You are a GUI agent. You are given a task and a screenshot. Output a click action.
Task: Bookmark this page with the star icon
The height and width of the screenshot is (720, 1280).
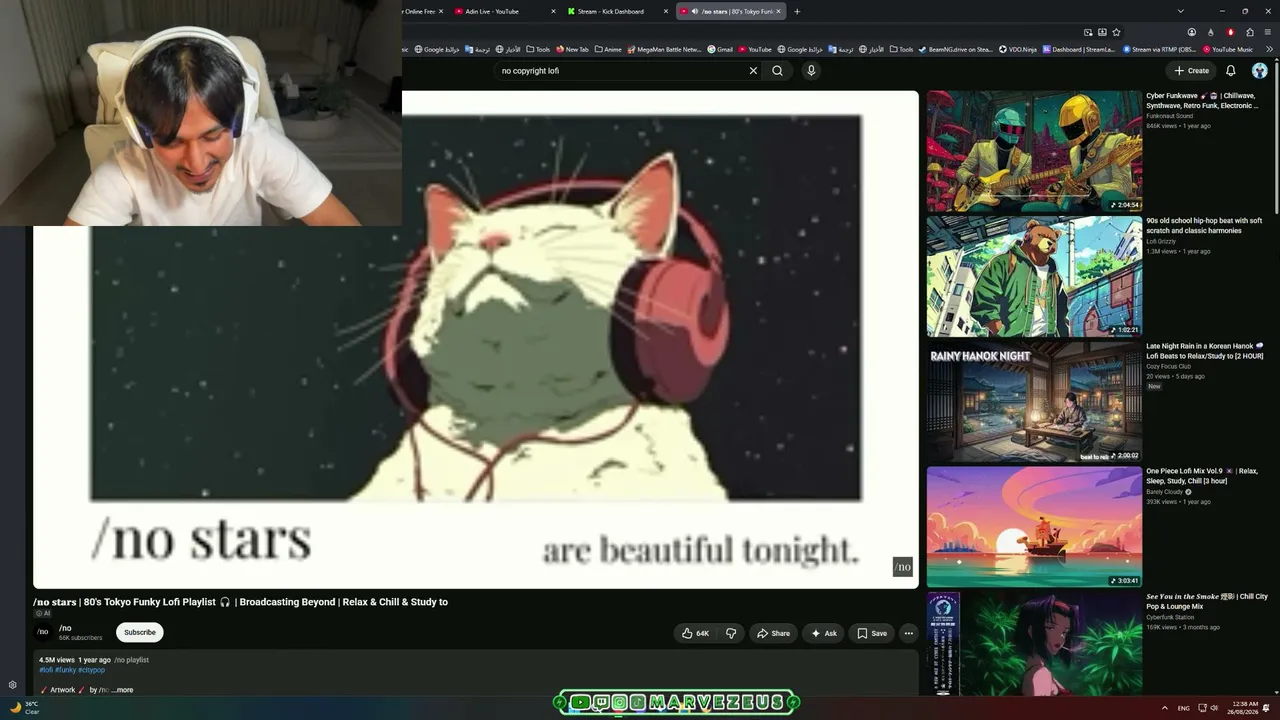tap(1116, 32)
